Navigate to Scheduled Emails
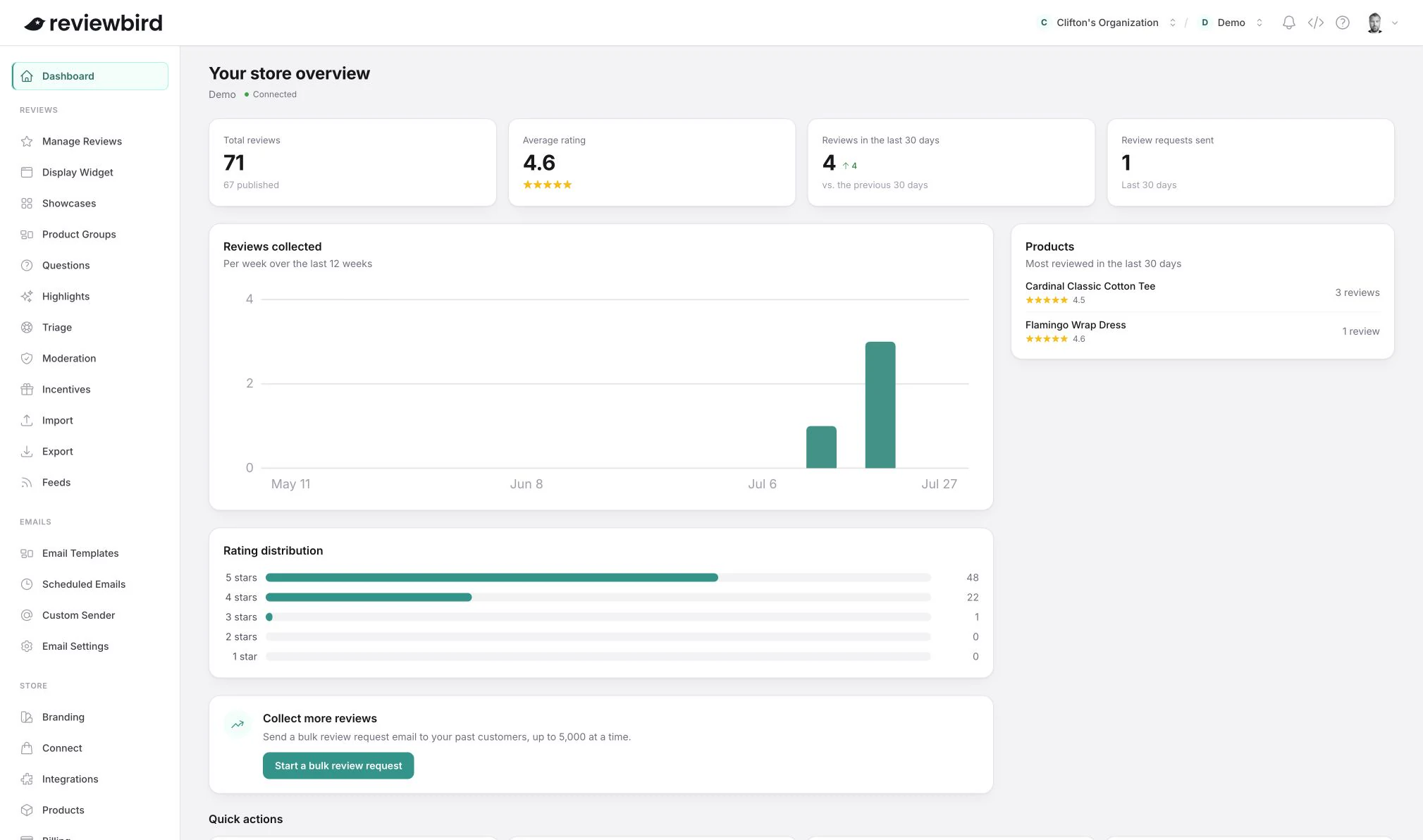This screenshot has height=840, width=1423. click(x=90, y=584)
